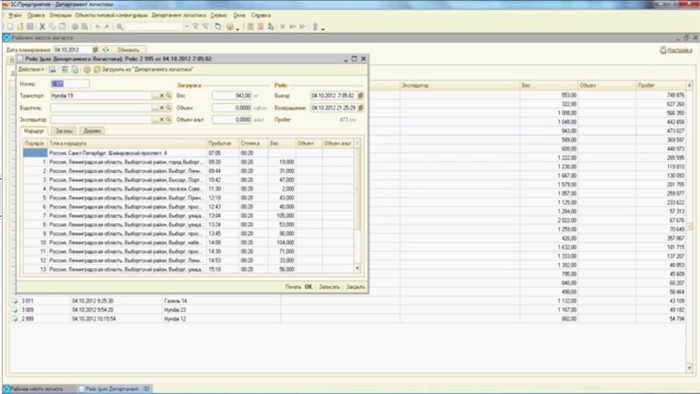Click the Водитель selection ellipsis button
The width and height of the screenshot is (700, 394).
[x=155, y=108]
